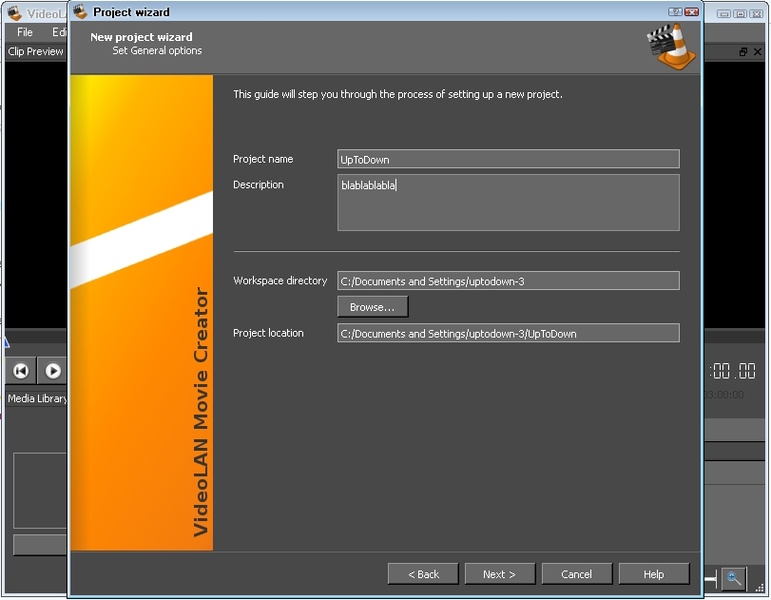Click the Project name input field
This screenshot has height=600, width=771.
508,159
